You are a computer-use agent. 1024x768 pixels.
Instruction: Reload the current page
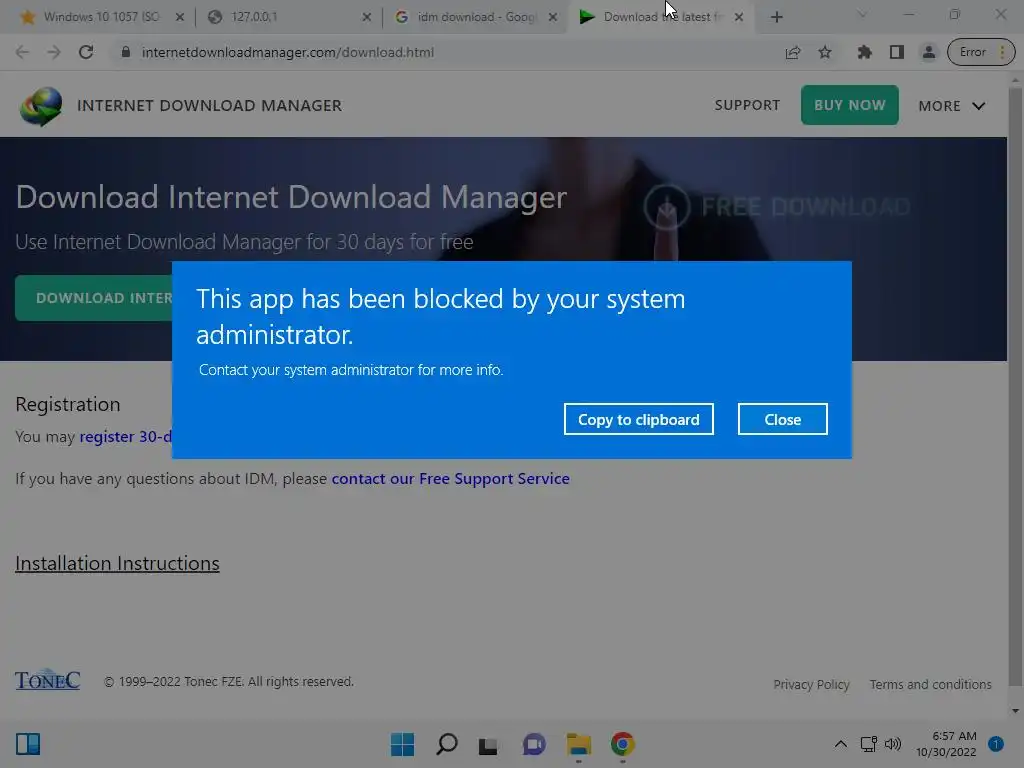[86, 52]
